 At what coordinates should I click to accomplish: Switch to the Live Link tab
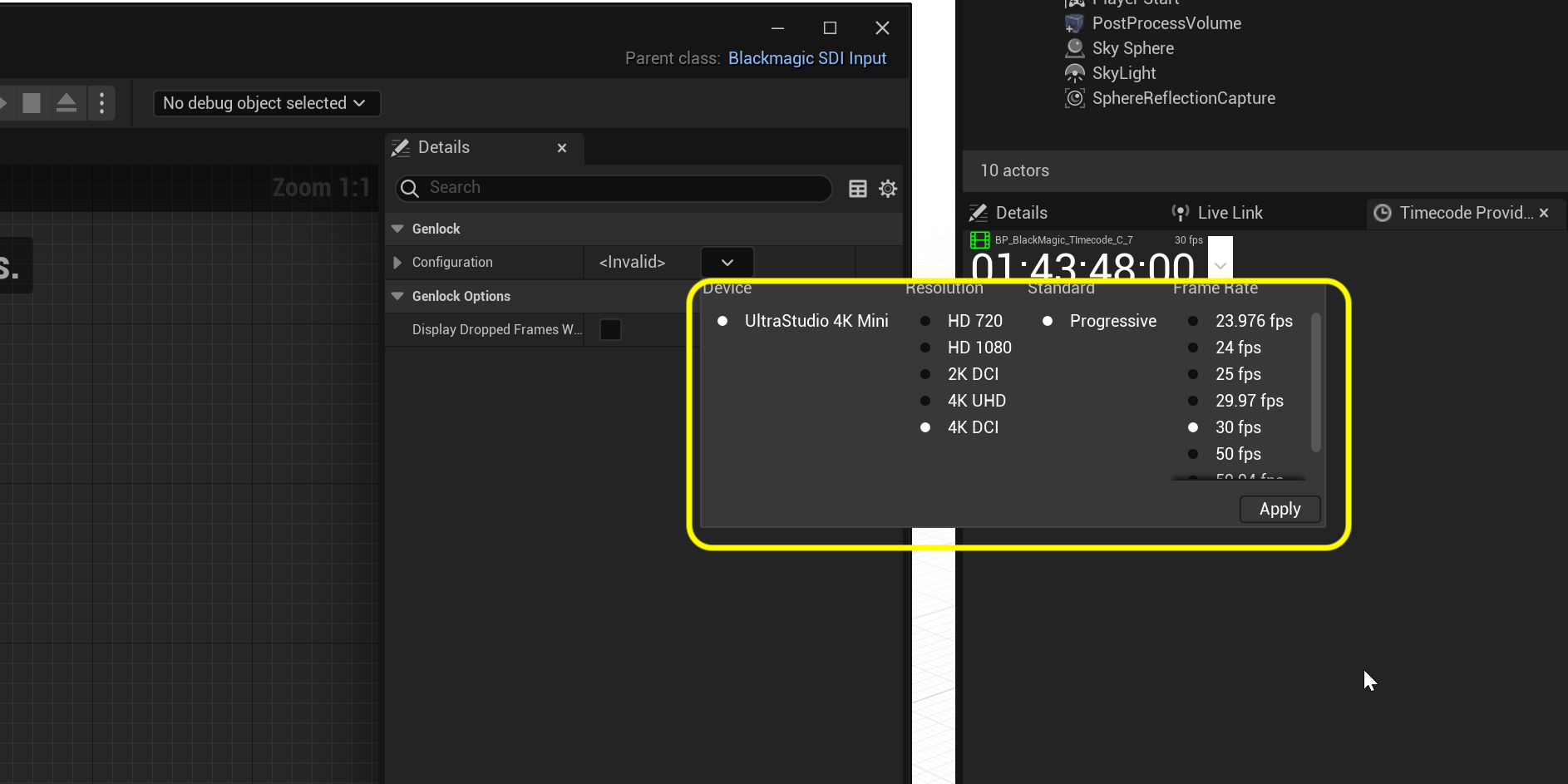pos(1217,213)
